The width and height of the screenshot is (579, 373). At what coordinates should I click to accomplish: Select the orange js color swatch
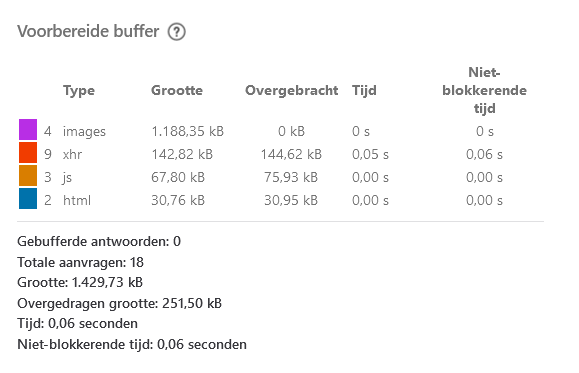28,175
